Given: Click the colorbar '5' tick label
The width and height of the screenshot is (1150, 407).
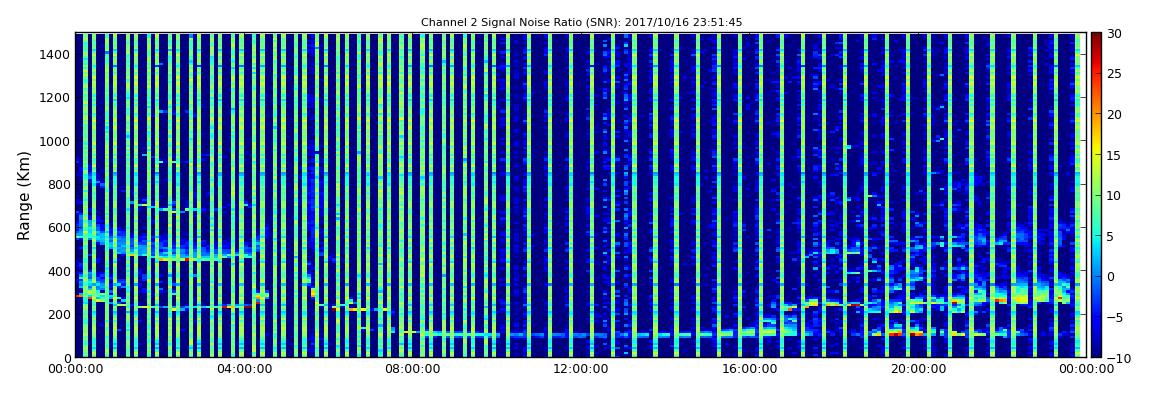Looking at the screenshot, I should (x=1110, y=236).
